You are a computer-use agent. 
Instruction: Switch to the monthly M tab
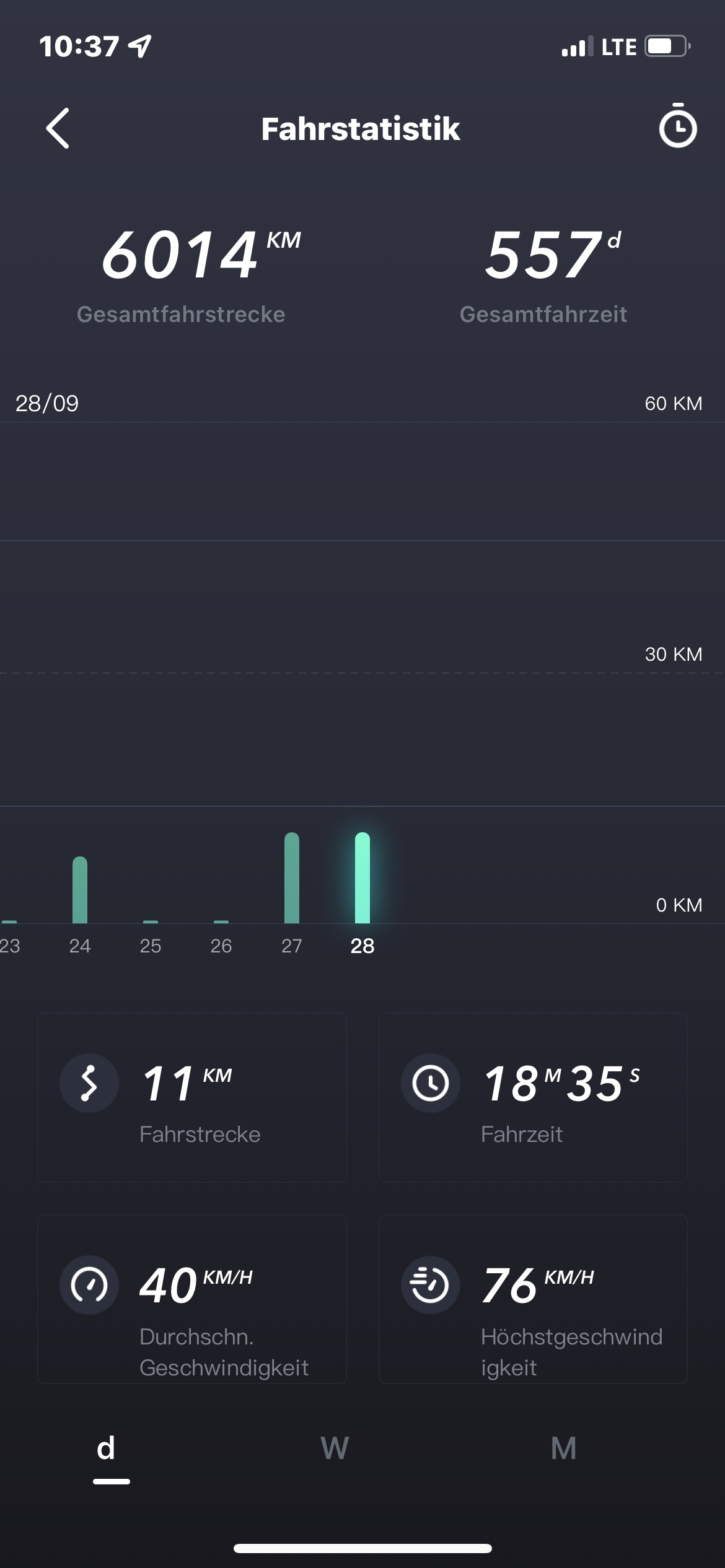(x=563, y=1448)
